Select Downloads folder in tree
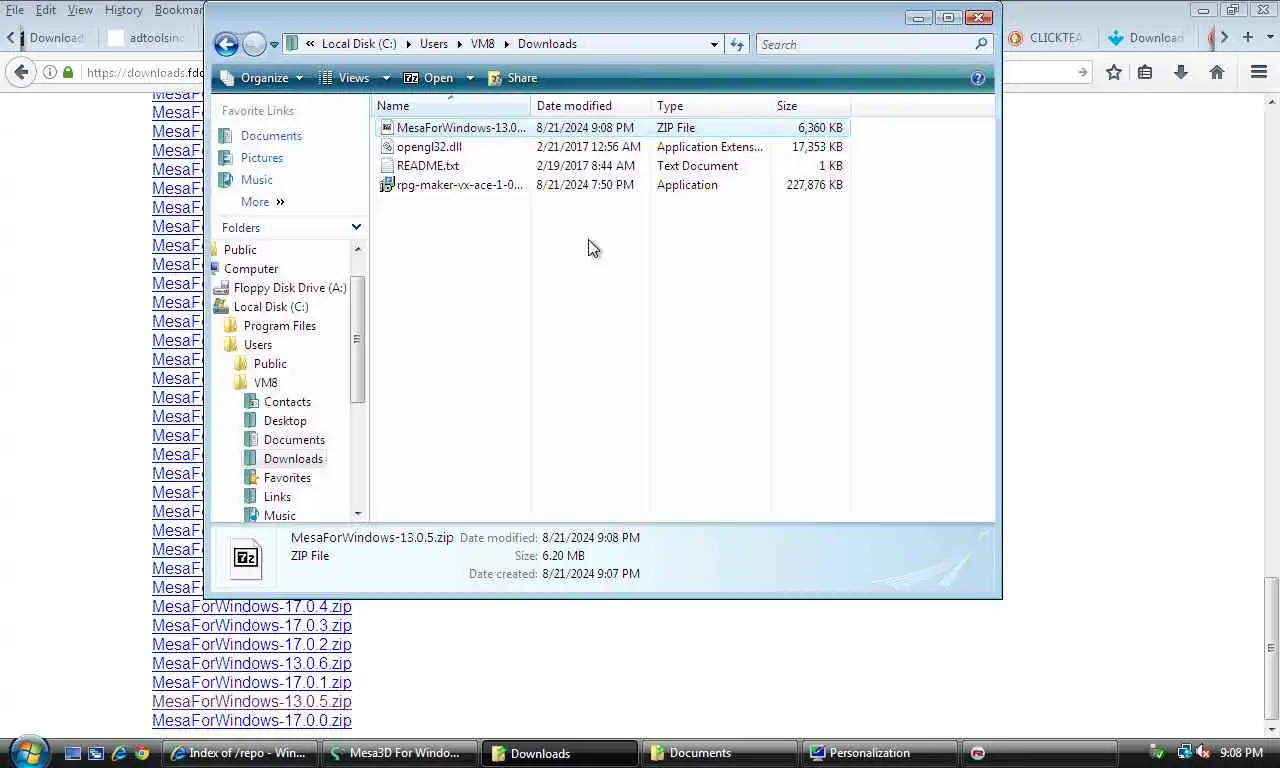Viewport: 1280px width, 768px height. tap(293, 459)
